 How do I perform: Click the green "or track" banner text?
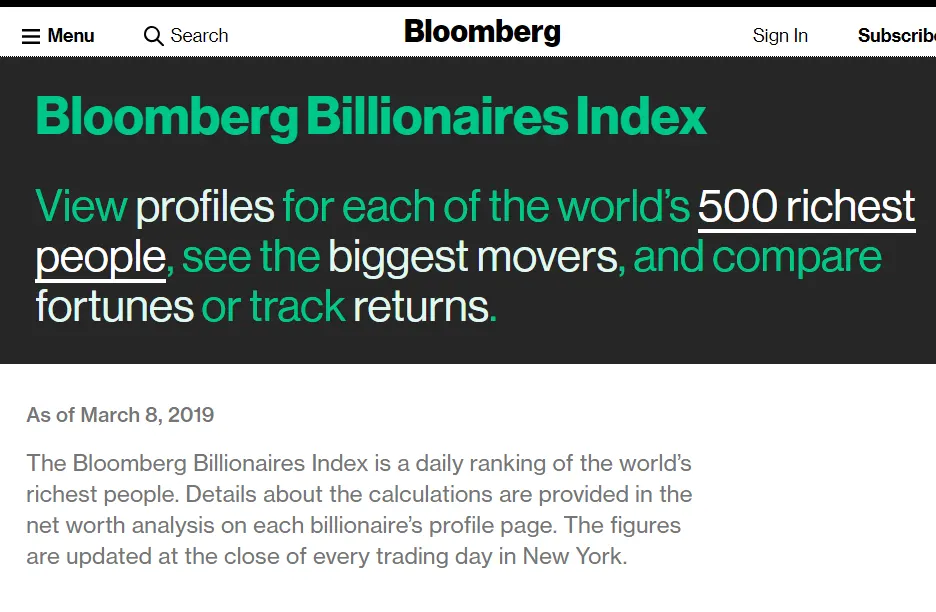click(x=272, y=306)
